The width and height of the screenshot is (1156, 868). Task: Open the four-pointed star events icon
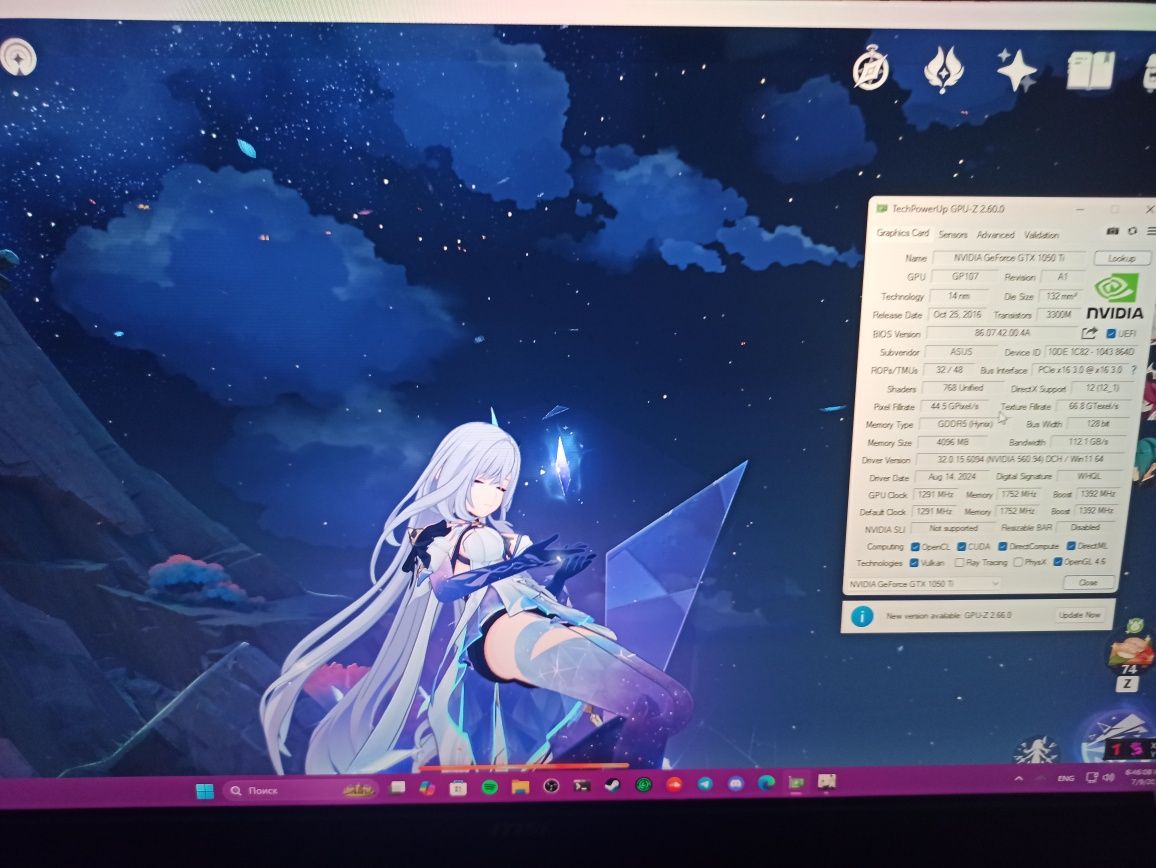click(x=1017, y=69)
